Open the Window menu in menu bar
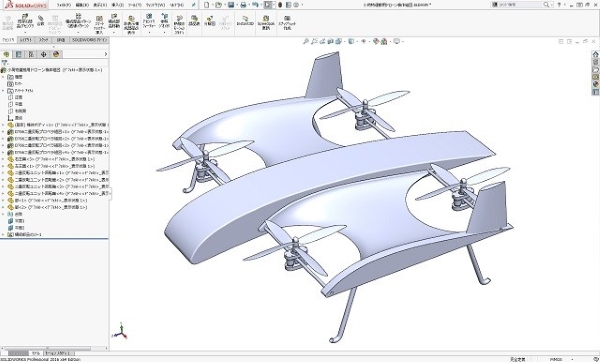Viewport: 600px width, 362px height. pos(155,5)
